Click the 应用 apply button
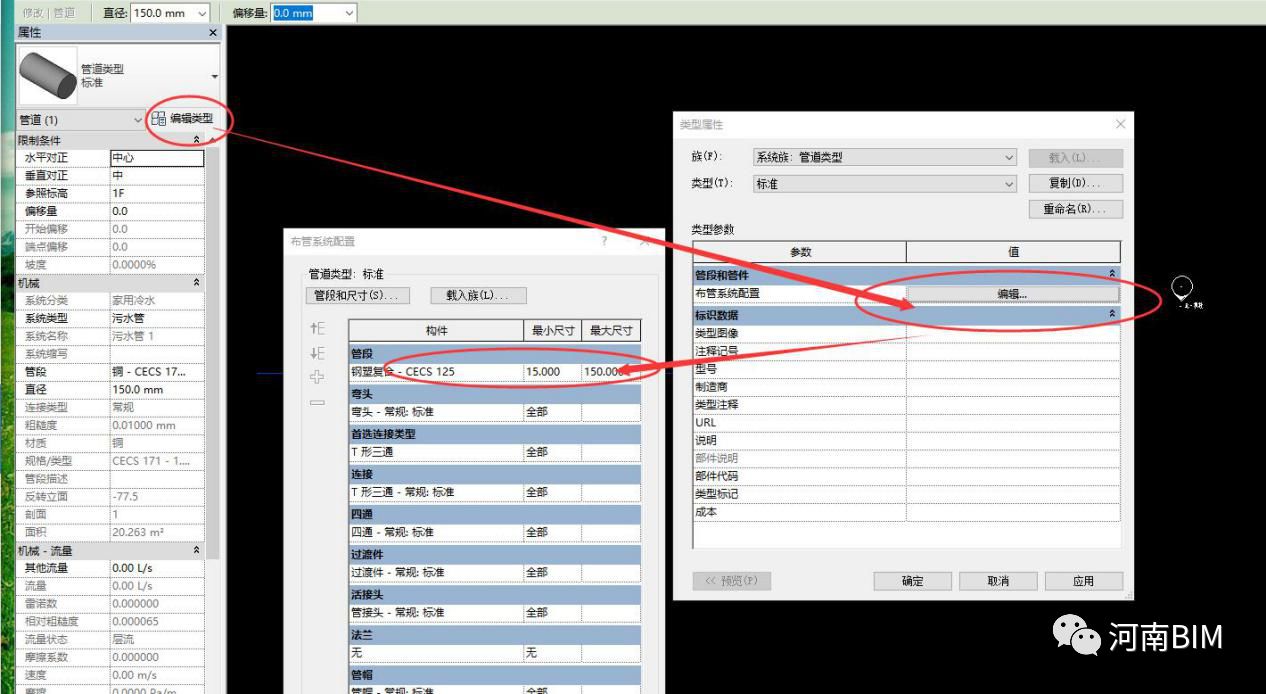 click(1084, 581)
